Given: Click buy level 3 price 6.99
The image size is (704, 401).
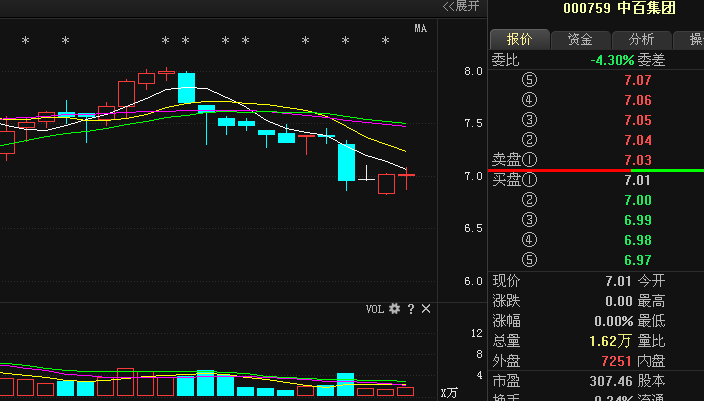Looking at the screenshot, I should click(638, 220).
